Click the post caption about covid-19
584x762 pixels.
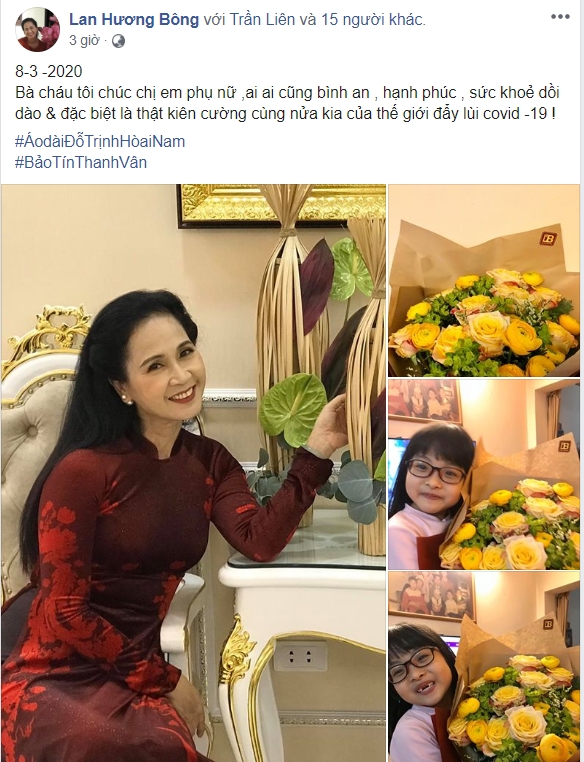click(x=287, y=103)
